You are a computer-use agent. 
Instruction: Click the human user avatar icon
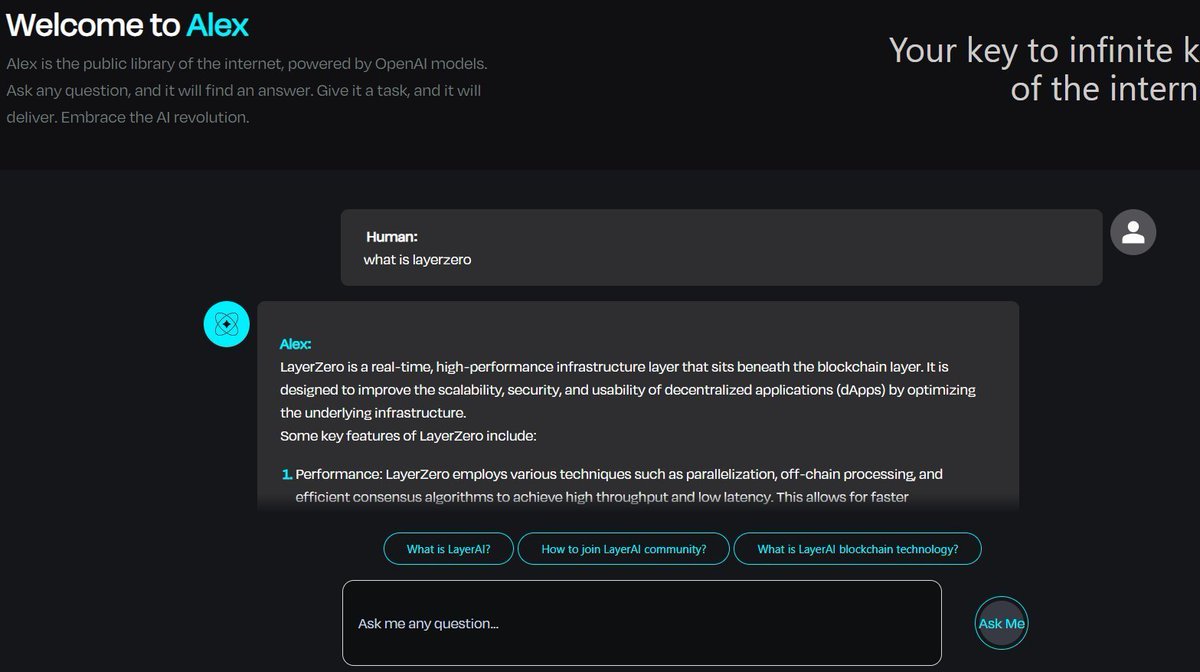pos(1133,232)
